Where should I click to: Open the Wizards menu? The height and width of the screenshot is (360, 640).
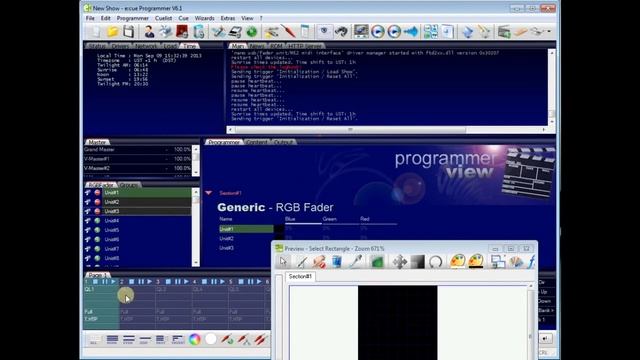tap(204, 18)
